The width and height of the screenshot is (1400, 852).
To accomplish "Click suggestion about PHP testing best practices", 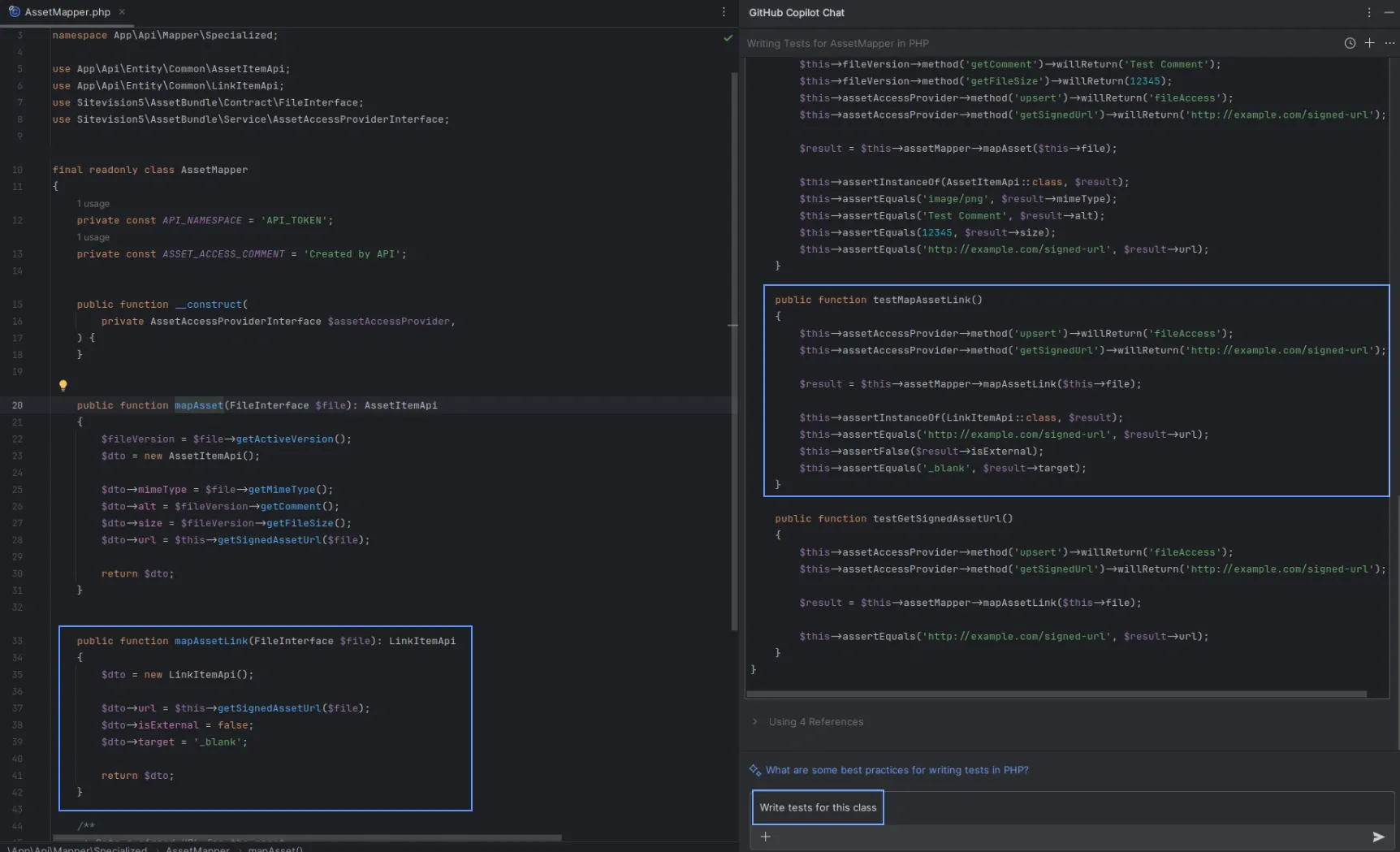I will click(897, 770).
